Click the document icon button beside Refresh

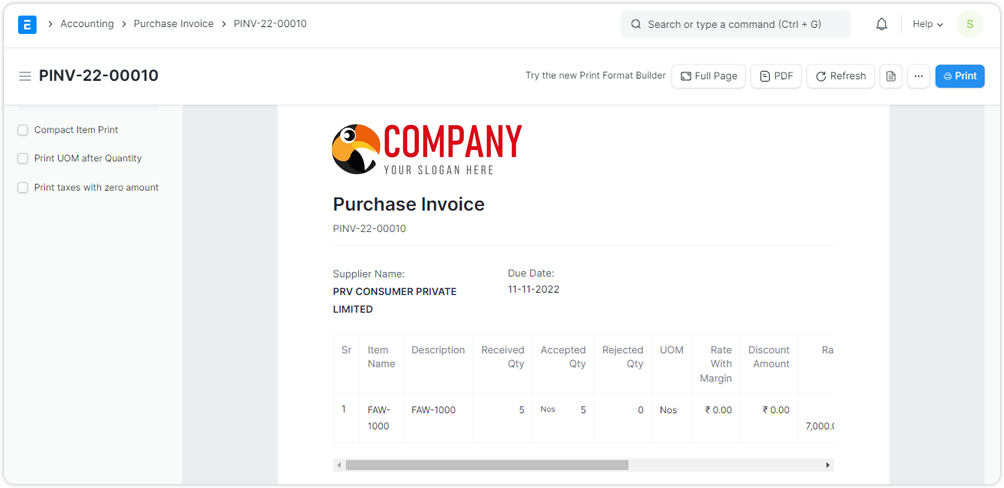pyautogui.click(x=891, y=76)
